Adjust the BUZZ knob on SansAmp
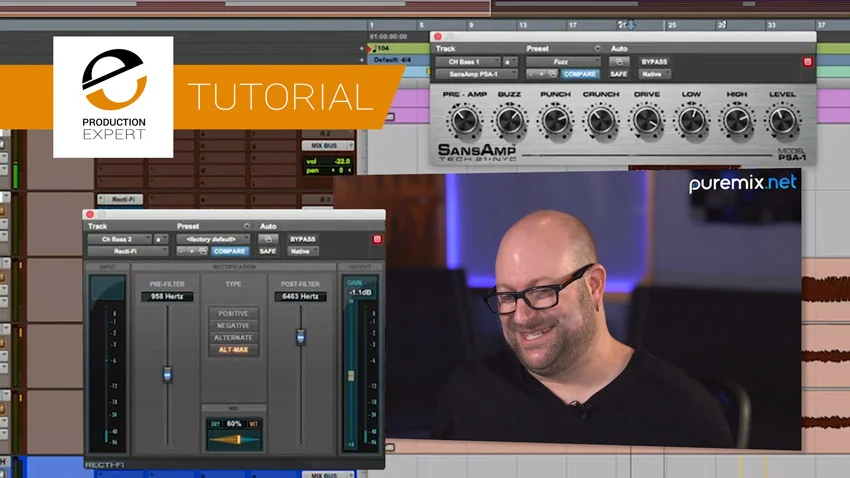 click(510, 121)
